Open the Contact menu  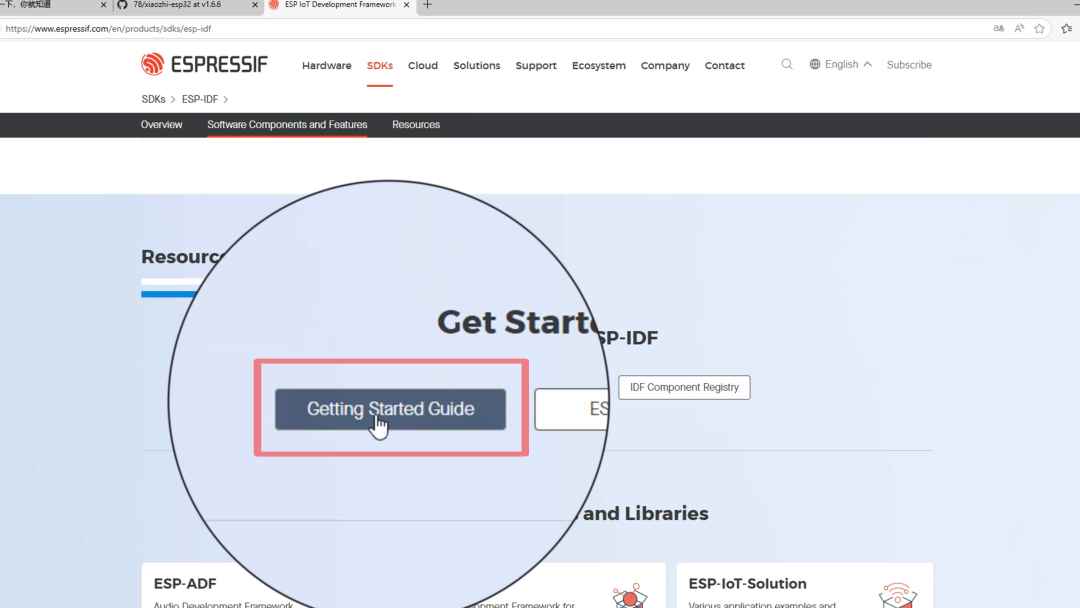pyautogui.click(x=725, y=65)
